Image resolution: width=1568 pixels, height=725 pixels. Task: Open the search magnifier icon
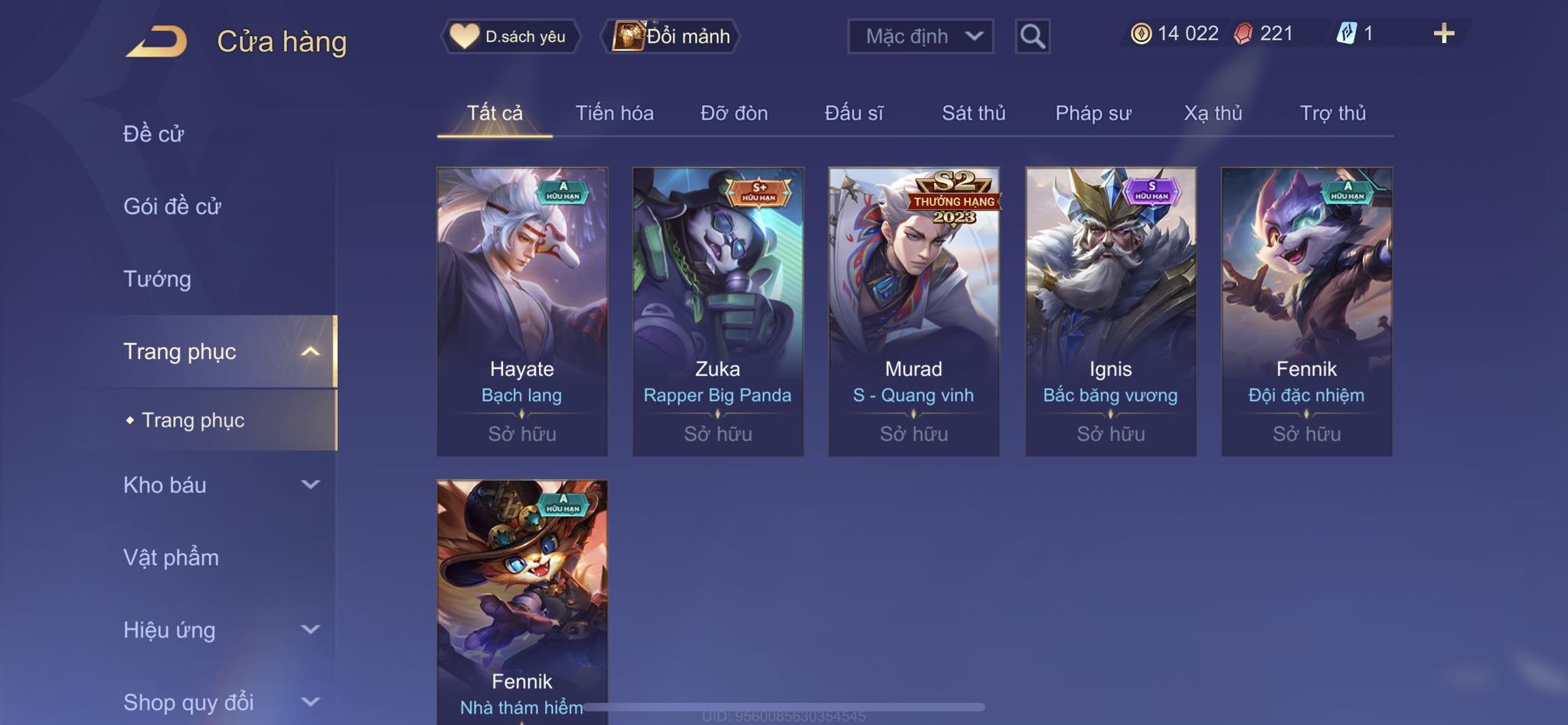(1032, 36)
